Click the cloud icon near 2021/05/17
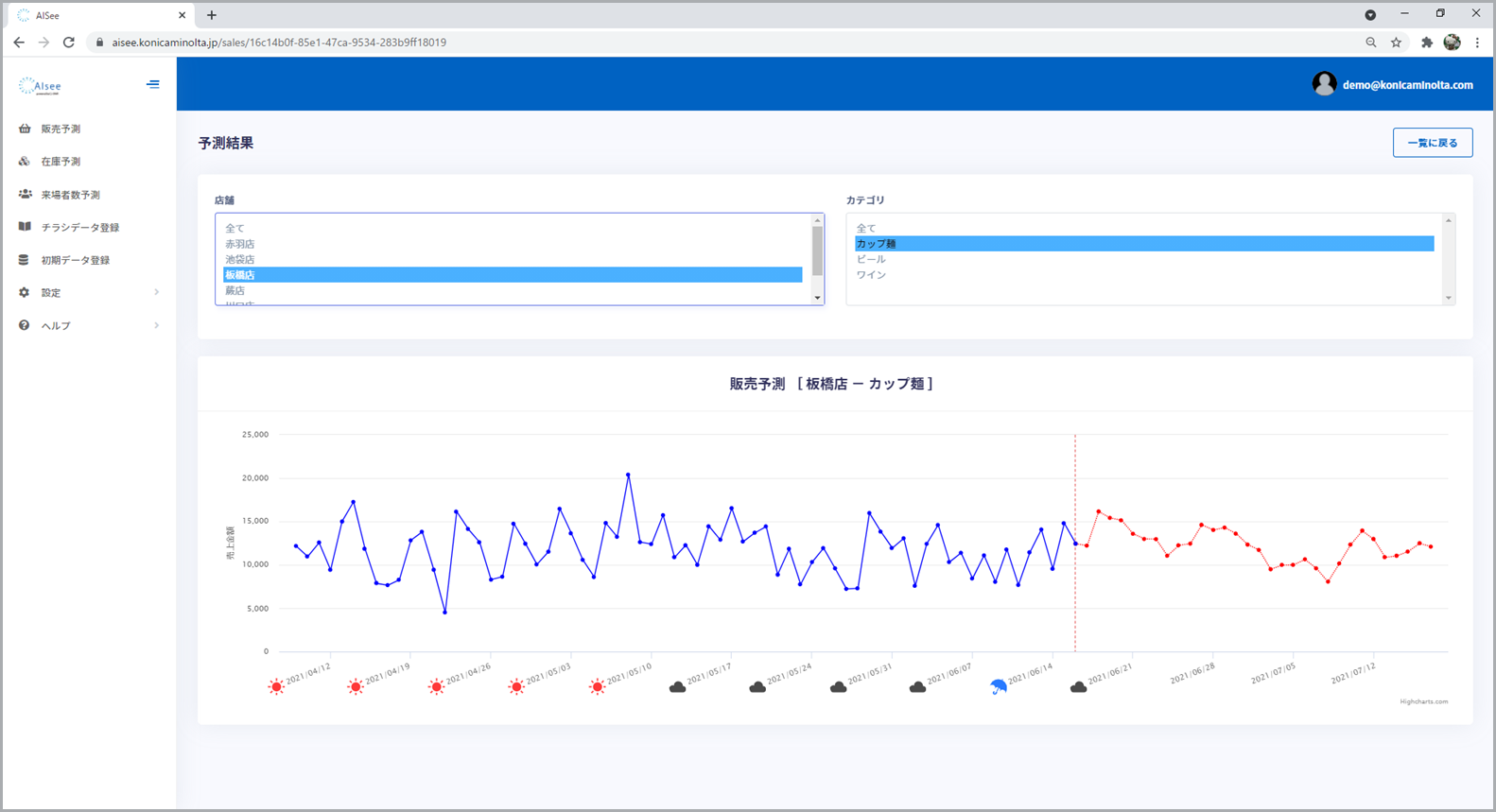Screen dimensions: 1496x812 pos(677,687)
